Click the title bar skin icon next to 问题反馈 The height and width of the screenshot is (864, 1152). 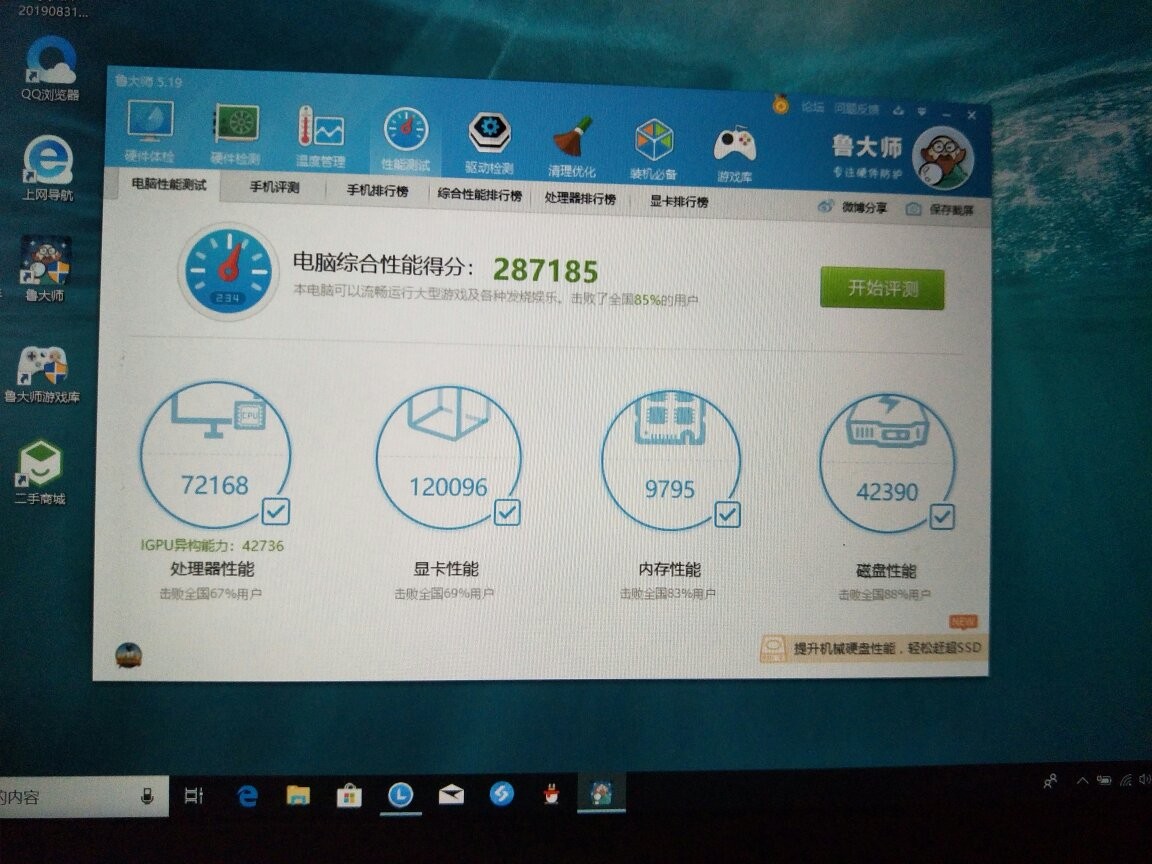899,110
